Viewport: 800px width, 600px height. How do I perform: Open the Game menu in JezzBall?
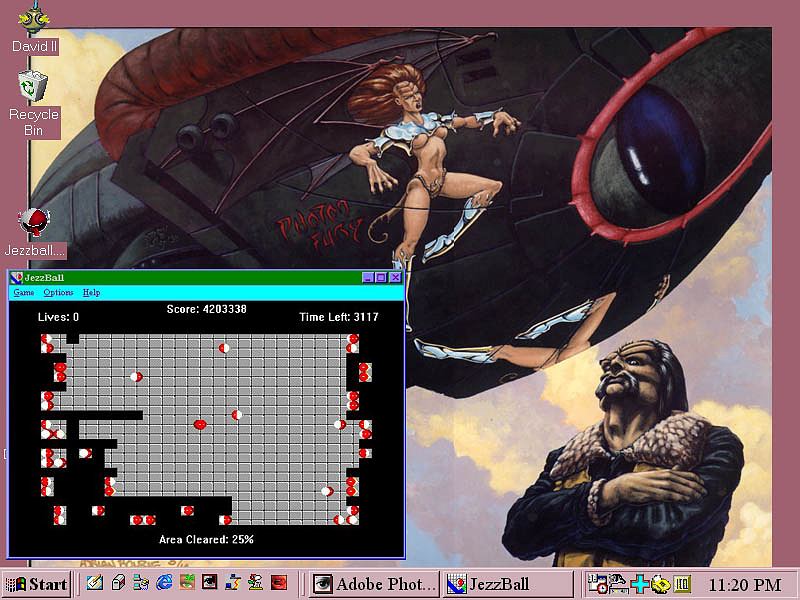pyautogui.click(x=23, y=292)
